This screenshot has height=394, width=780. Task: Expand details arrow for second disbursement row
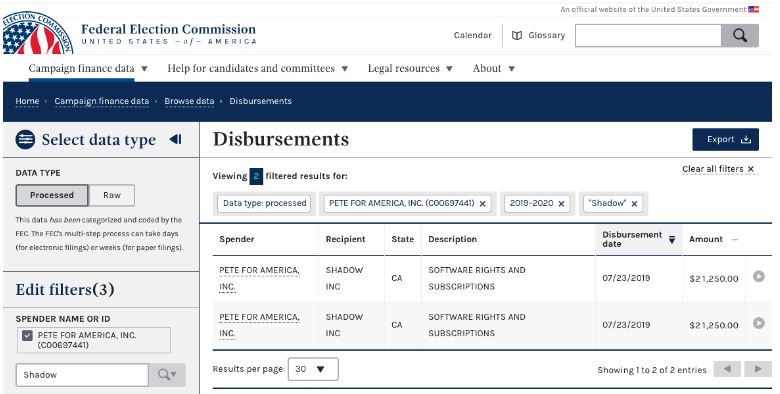pos(759,323)
